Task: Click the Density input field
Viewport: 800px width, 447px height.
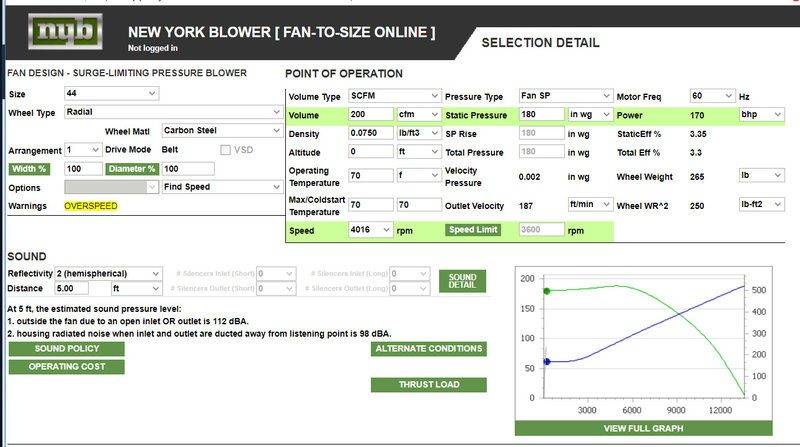Action: [371, 133]
